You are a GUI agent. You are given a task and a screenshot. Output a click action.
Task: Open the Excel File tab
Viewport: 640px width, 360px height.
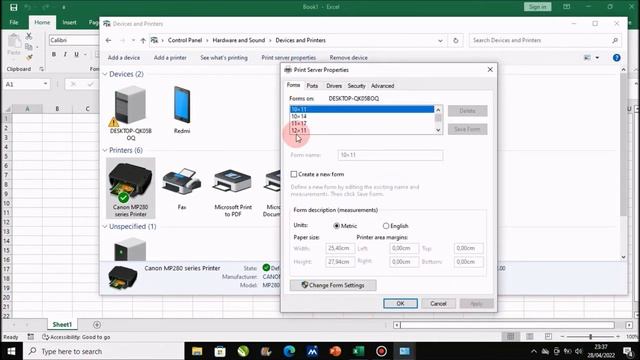(x=13, y=22)
